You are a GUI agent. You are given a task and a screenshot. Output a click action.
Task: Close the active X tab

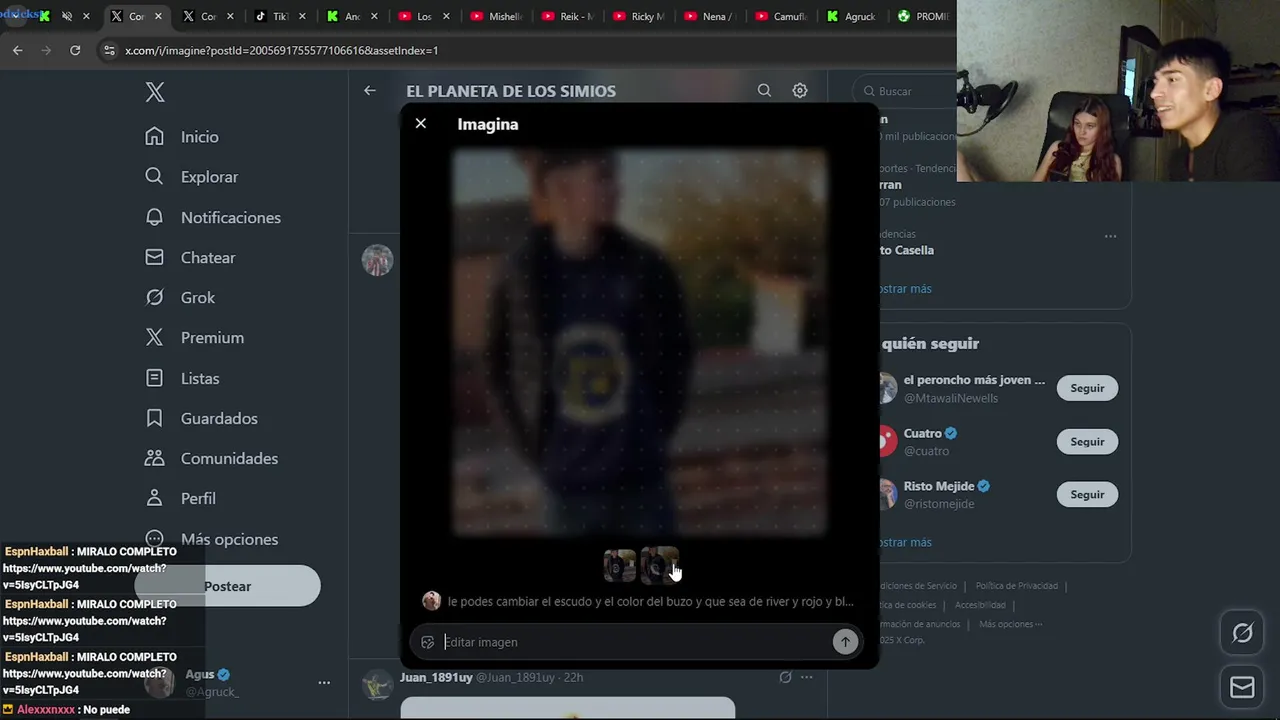tap(158, 16)
